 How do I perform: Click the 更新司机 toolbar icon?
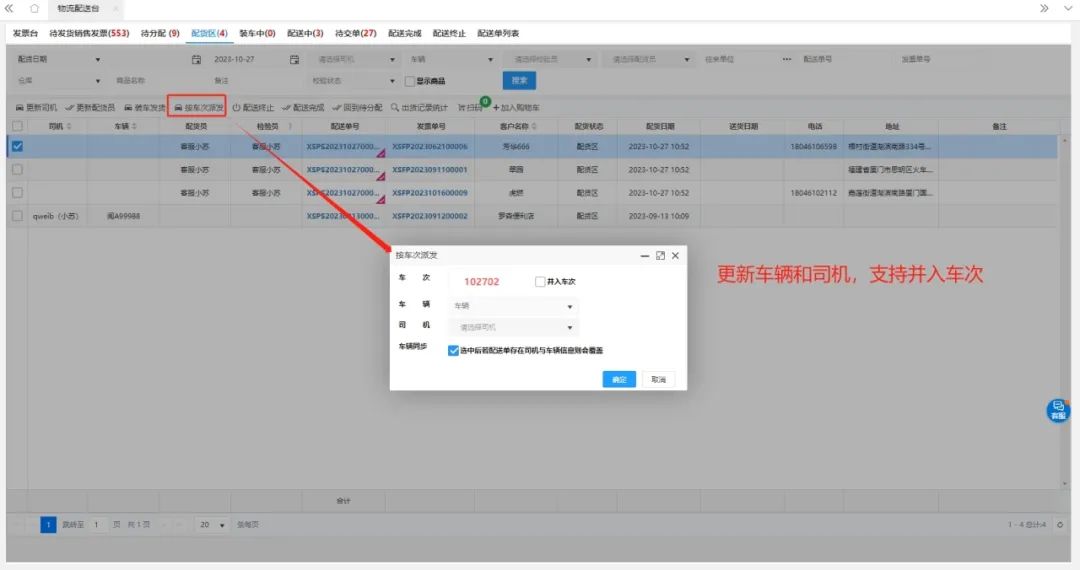19,107
